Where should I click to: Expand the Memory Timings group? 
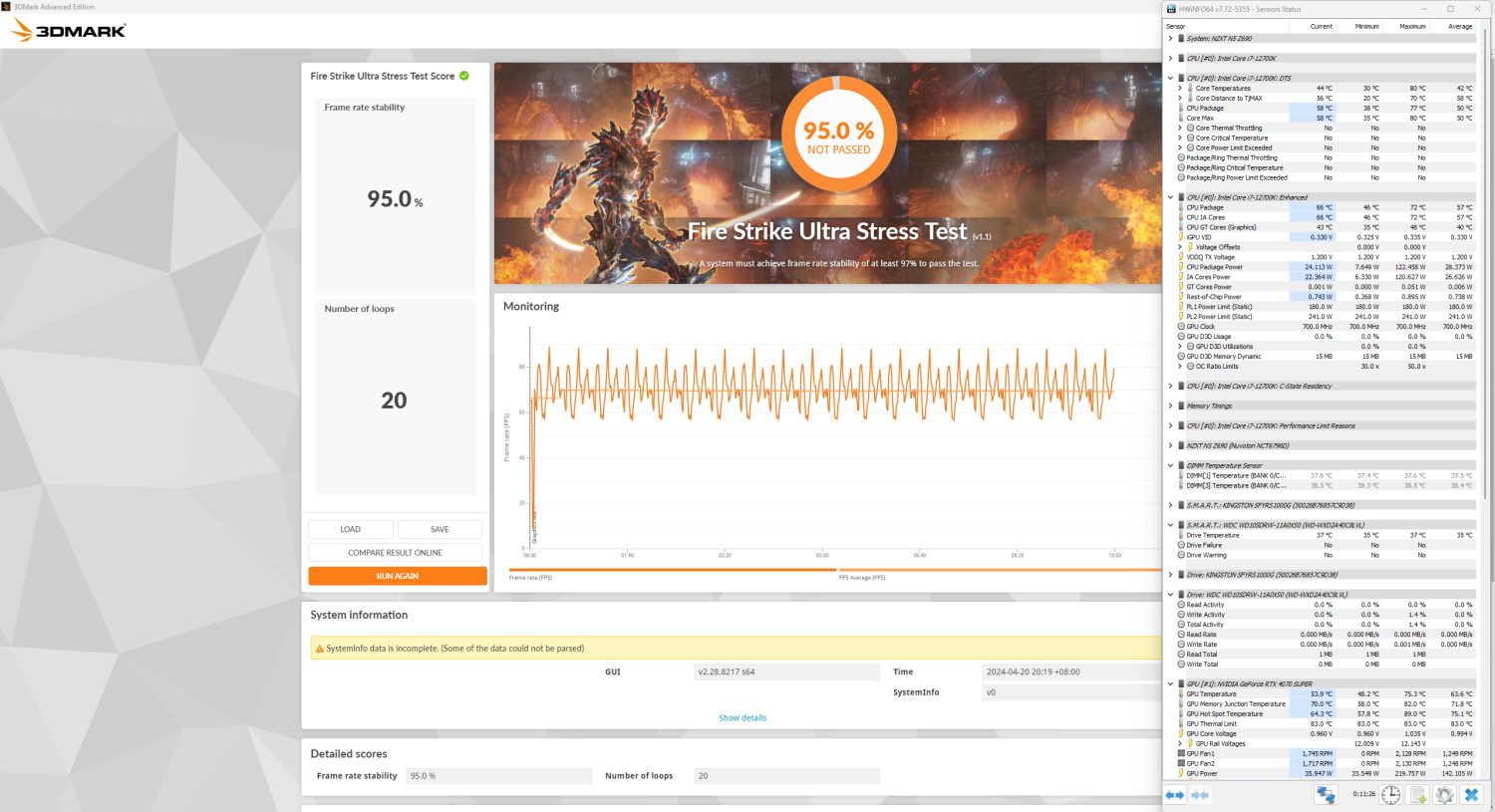point(1171,406)
